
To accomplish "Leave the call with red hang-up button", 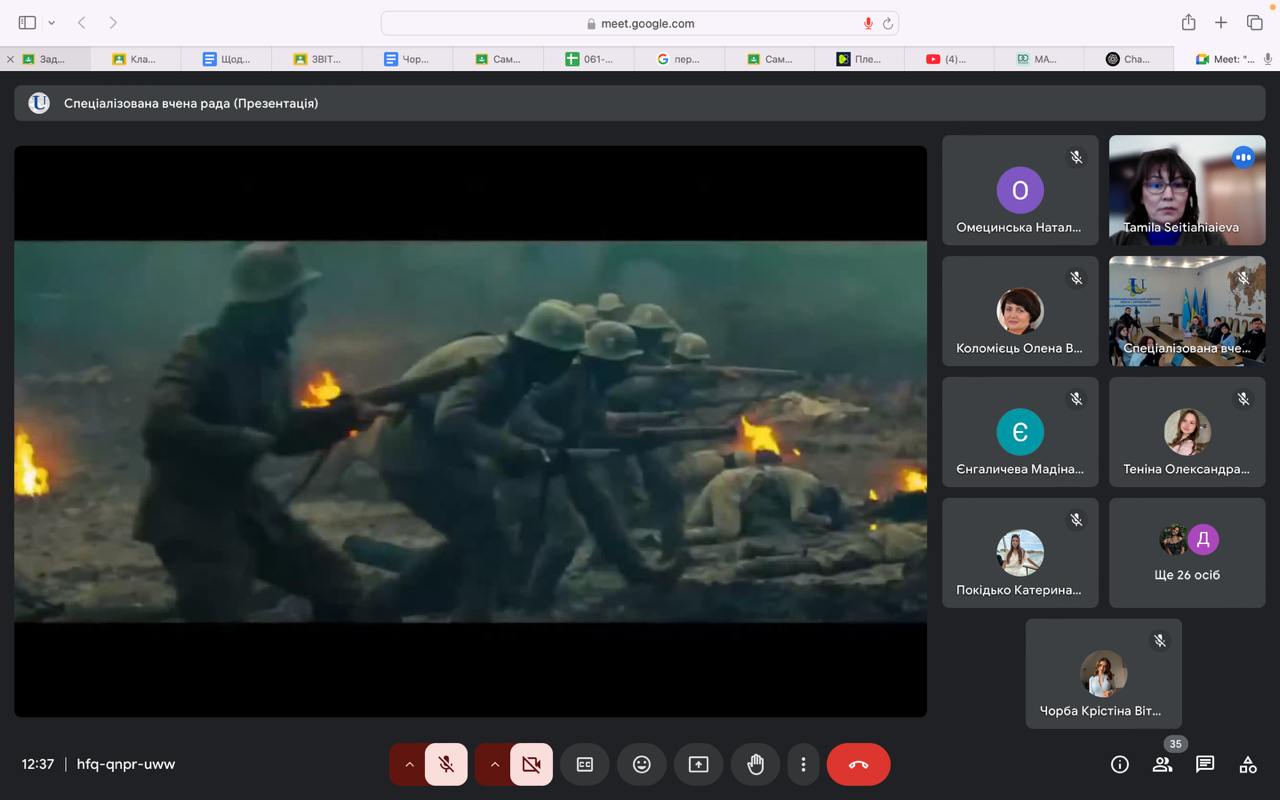I will pyautogui.click(x=858, y=764).
